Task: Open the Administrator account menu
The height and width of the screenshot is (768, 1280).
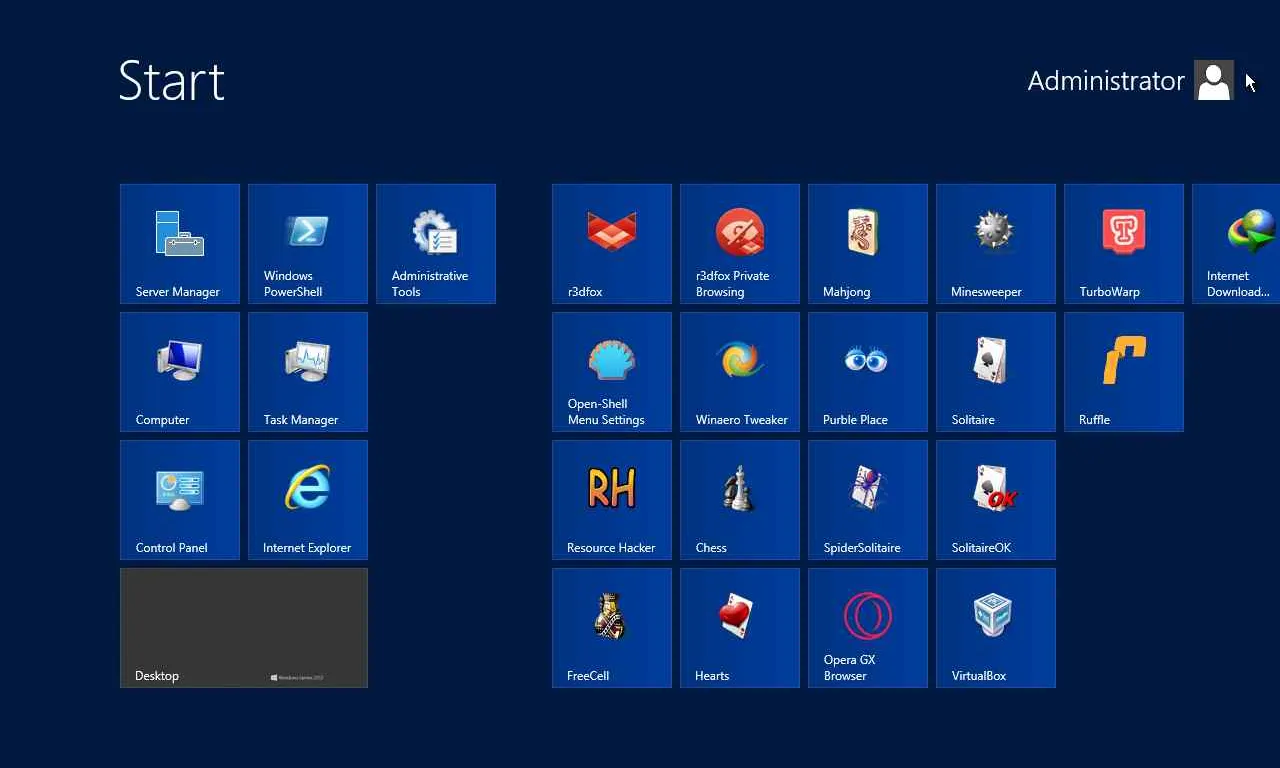Action: click(x=1131, y=81)
